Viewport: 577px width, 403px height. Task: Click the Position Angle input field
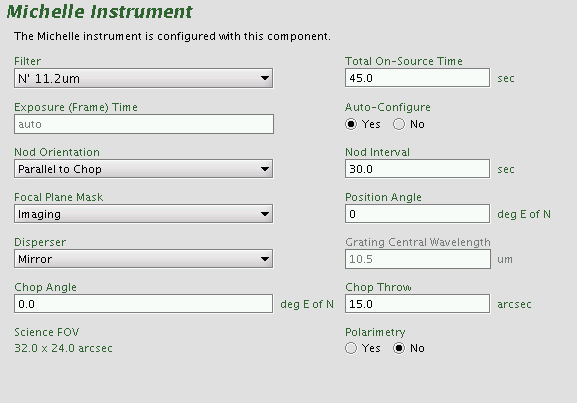tap(417, 214)
